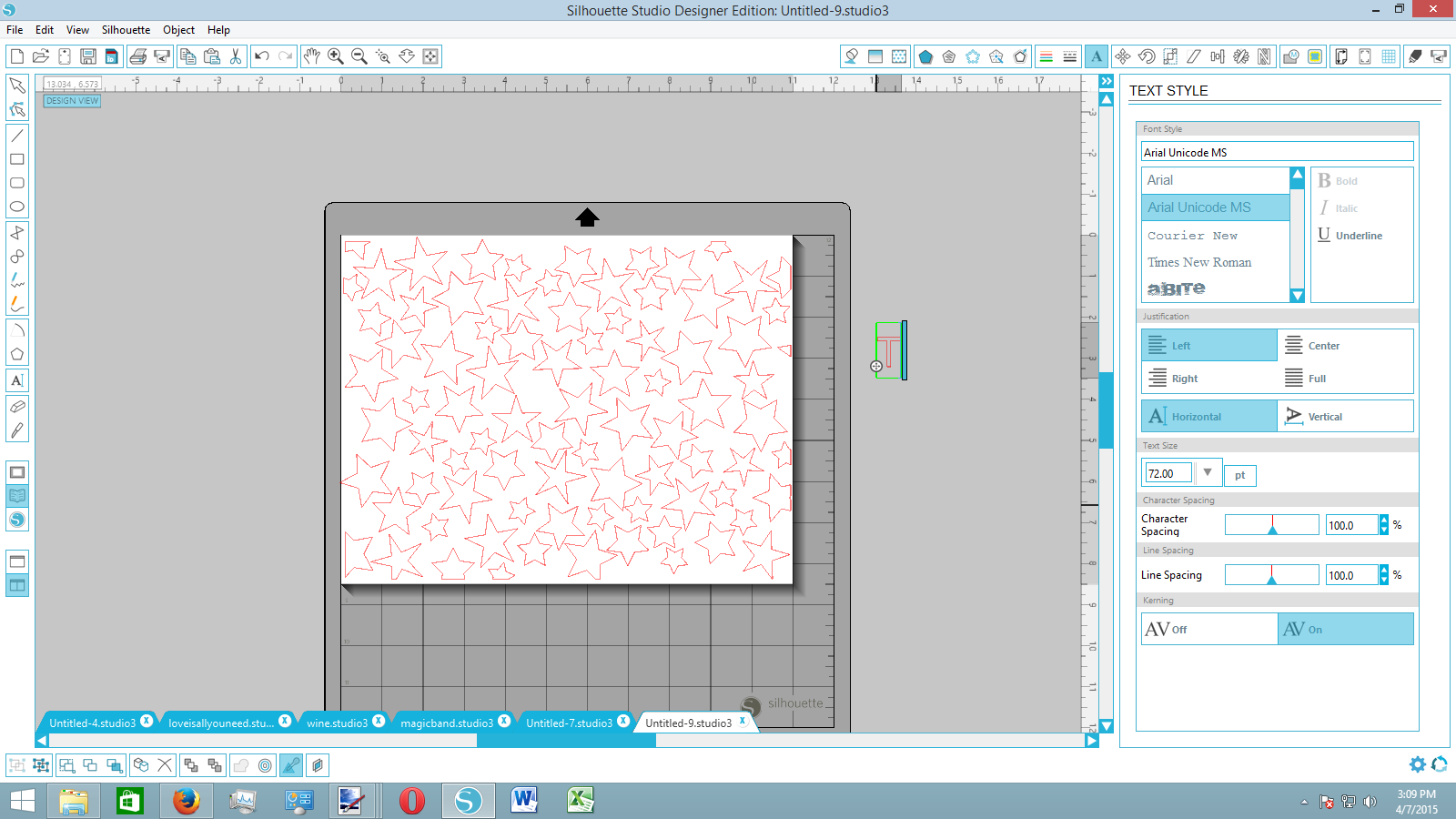This screenshot has height=819, width=1456.
Task: Open the Line Color panel icon
Action: (1046, 56)
